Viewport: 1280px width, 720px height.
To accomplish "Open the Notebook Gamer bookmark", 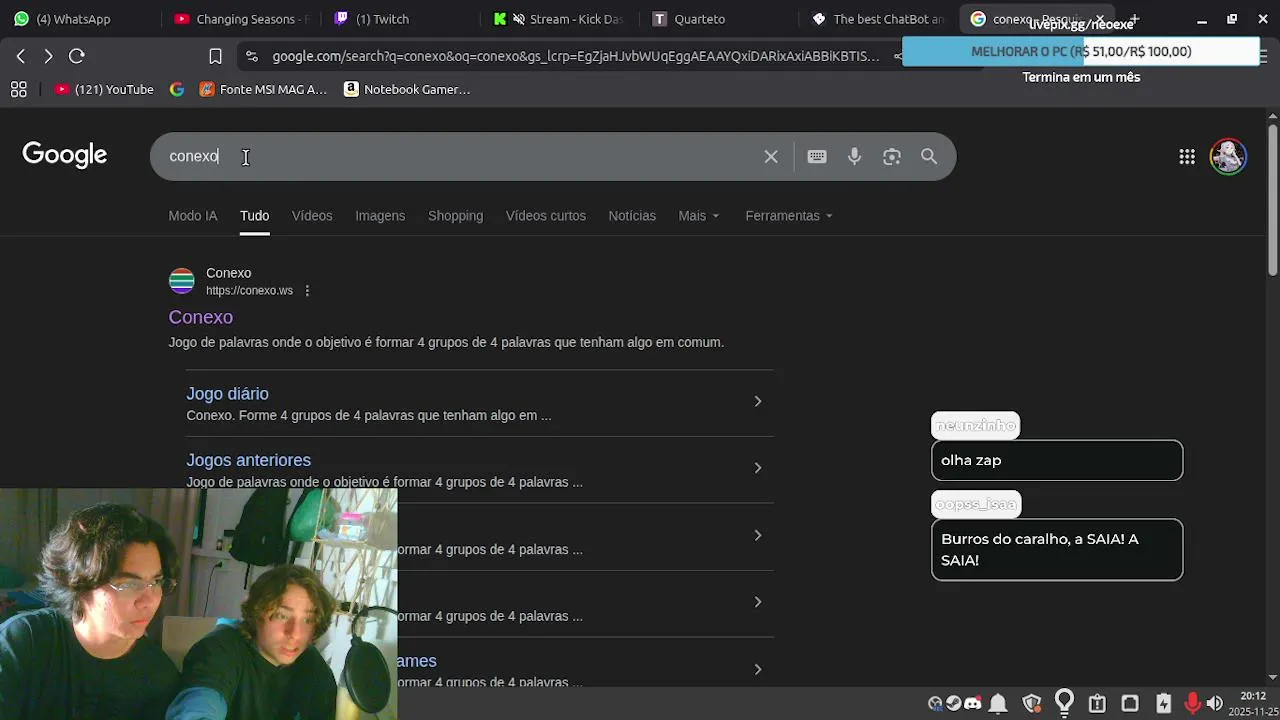I will click(407, 89).
